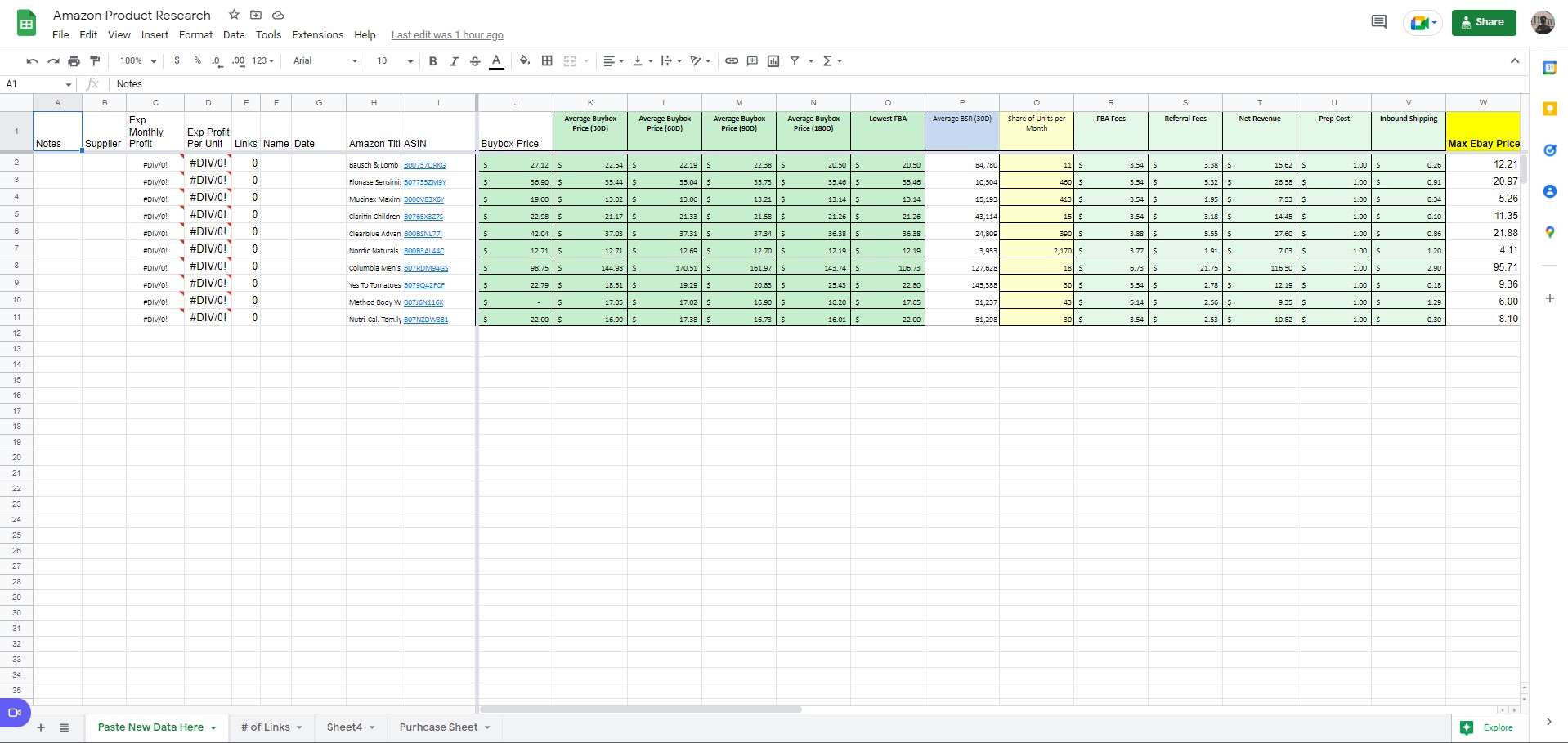Open ASIN link B07RDM94GS

pyautogui.click(x=426, y=268)
